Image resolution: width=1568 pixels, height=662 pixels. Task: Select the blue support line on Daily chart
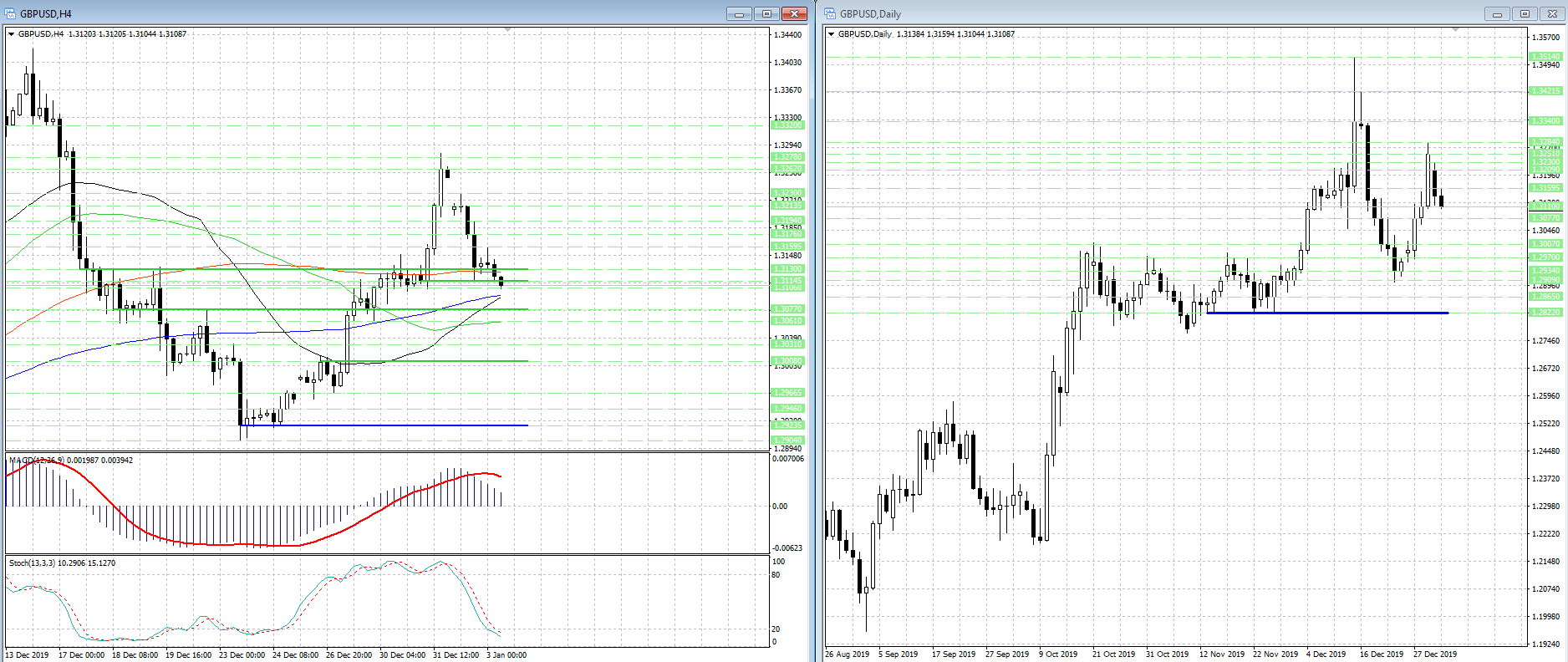click(x=1327, y=313)
